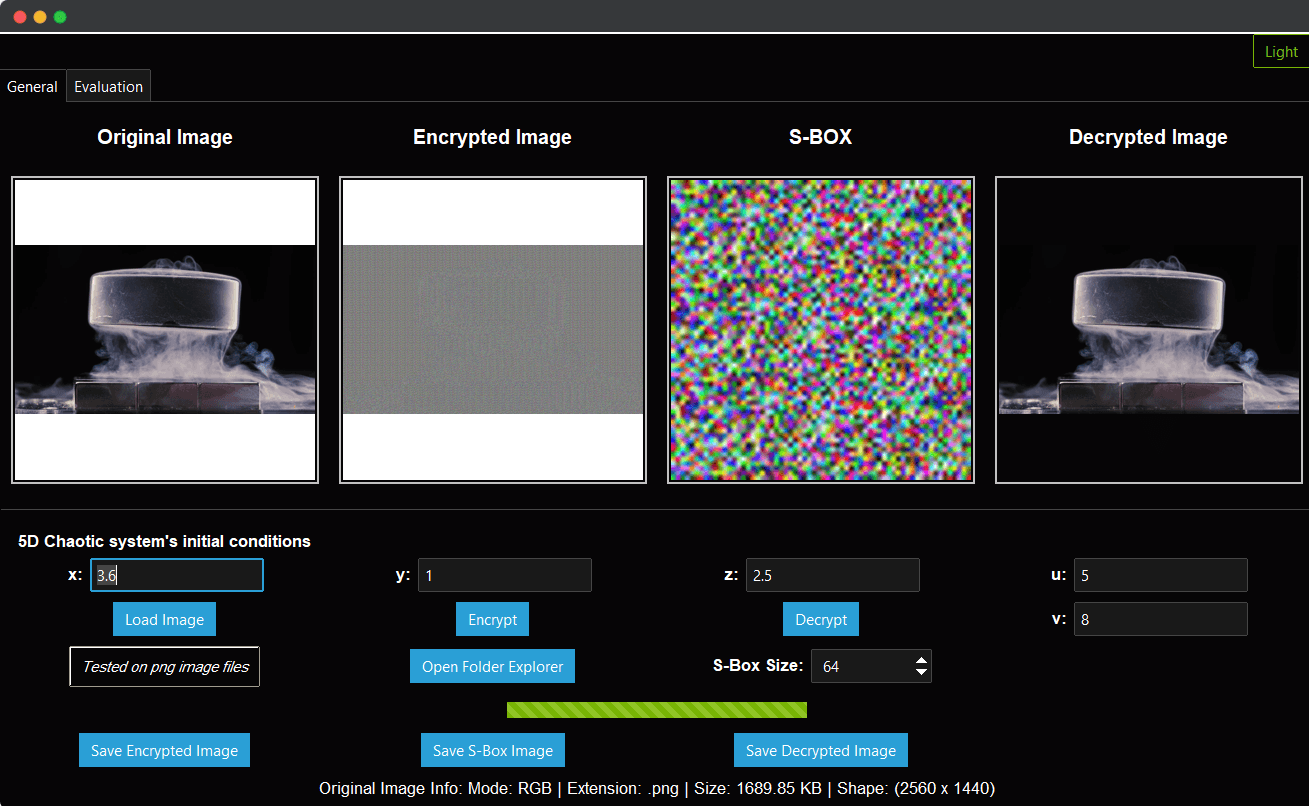Click Load Image to choose a file

[164, 619]
